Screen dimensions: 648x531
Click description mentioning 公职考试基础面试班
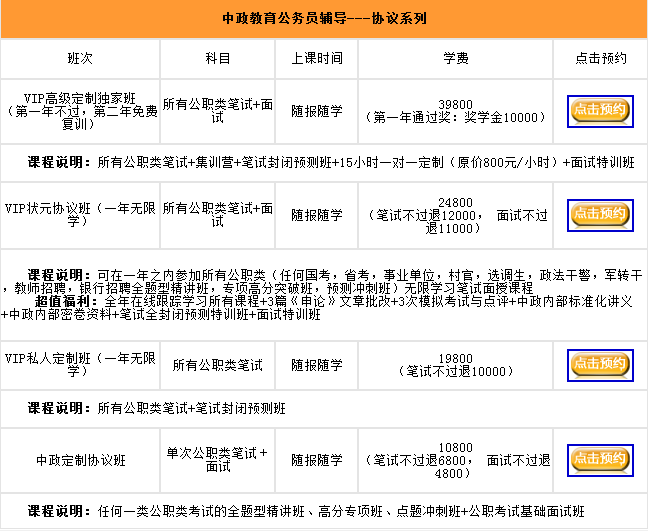[x=324, y=512]
